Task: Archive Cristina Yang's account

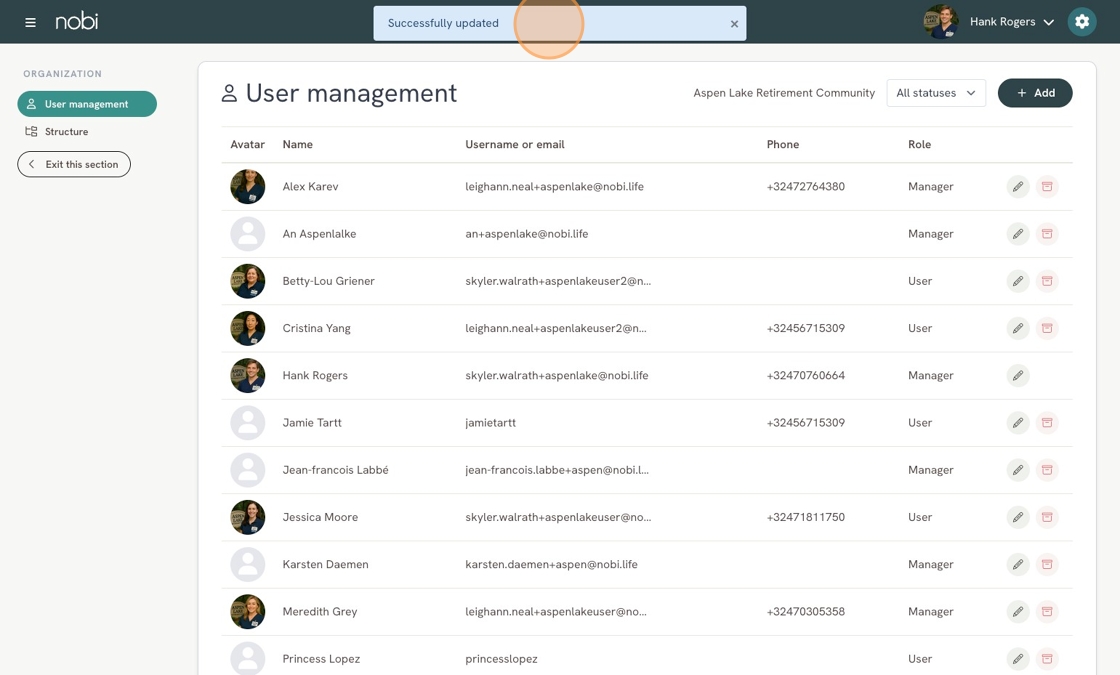Action: point(1047,328)
